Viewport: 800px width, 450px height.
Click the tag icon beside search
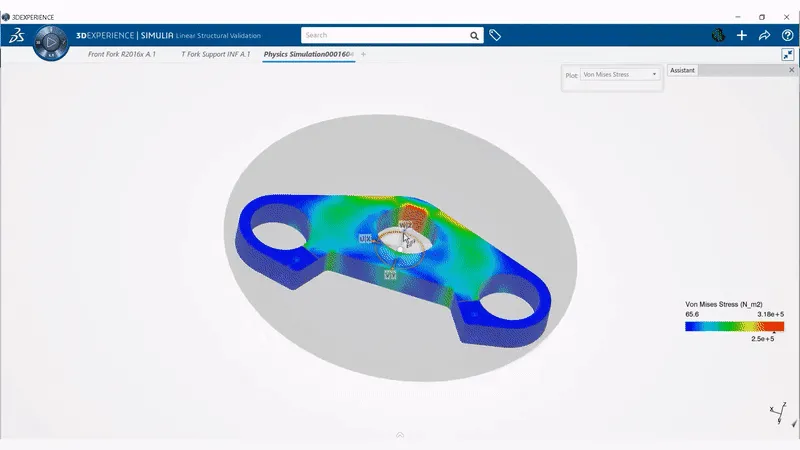pos(495,35)
